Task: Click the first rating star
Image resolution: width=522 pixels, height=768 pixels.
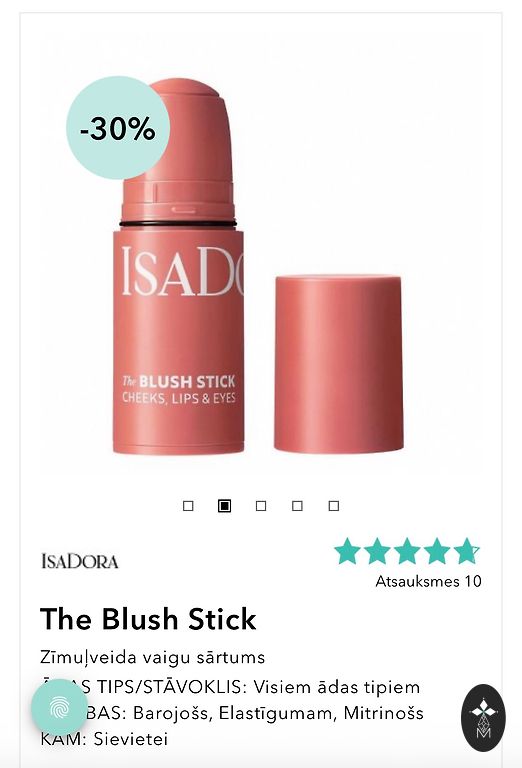Action: [348, 551]
